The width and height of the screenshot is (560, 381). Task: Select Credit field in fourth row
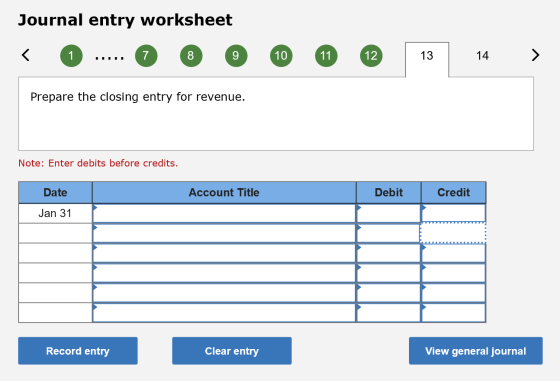click(x=454, y=273)
